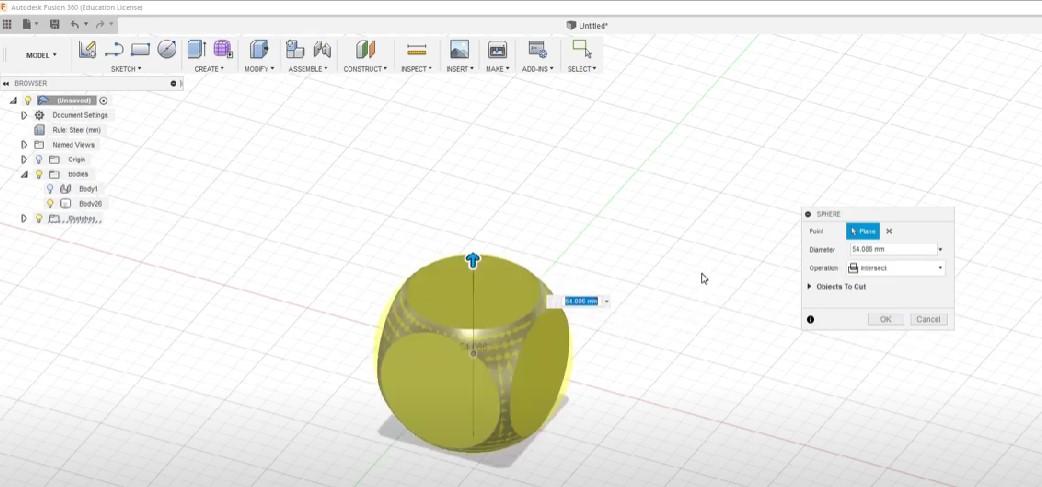Click the Document Settings gear icon

tap(39, 115)
